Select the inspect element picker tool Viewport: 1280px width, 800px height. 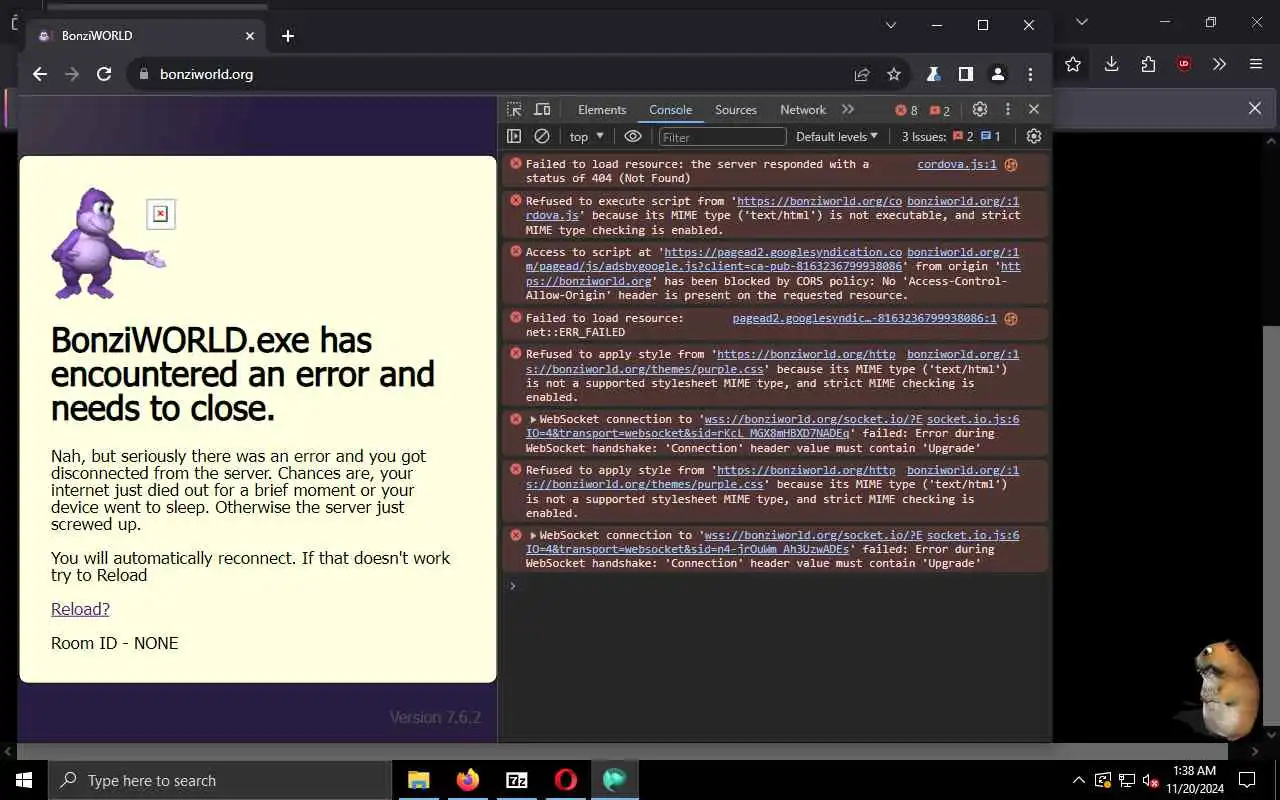point(514,110)
